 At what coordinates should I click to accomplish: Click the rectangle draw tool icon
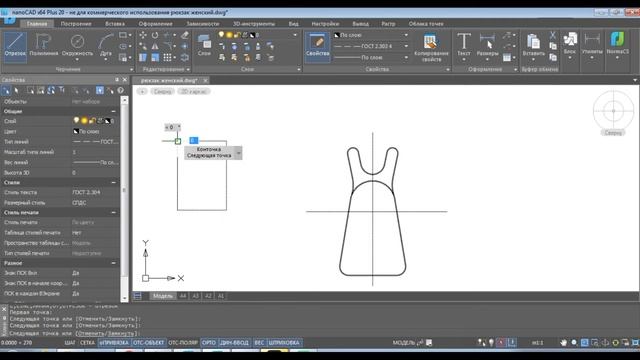pos(123,35)
